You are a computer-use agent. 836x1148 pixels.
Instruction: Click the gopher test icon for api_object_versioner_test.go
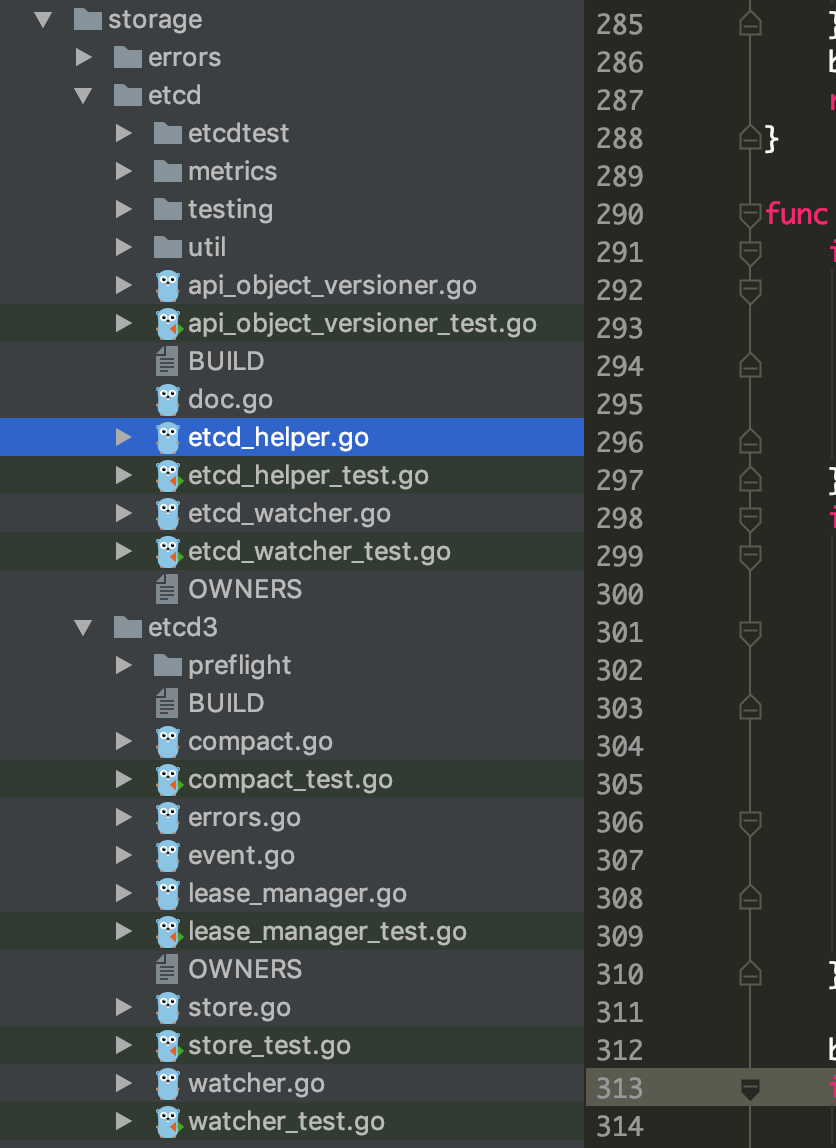coord(169,324)
